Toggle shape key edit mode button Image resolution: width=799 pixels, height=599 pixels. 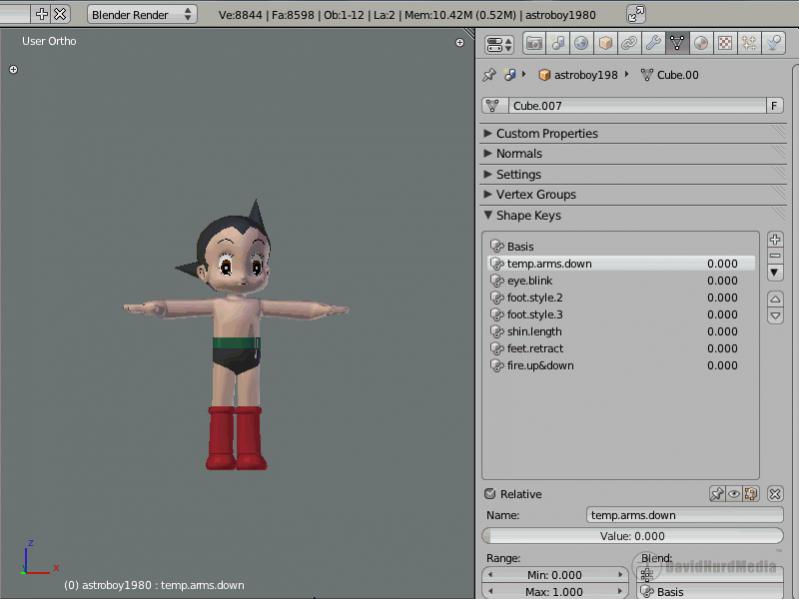(x=751, y=494)
